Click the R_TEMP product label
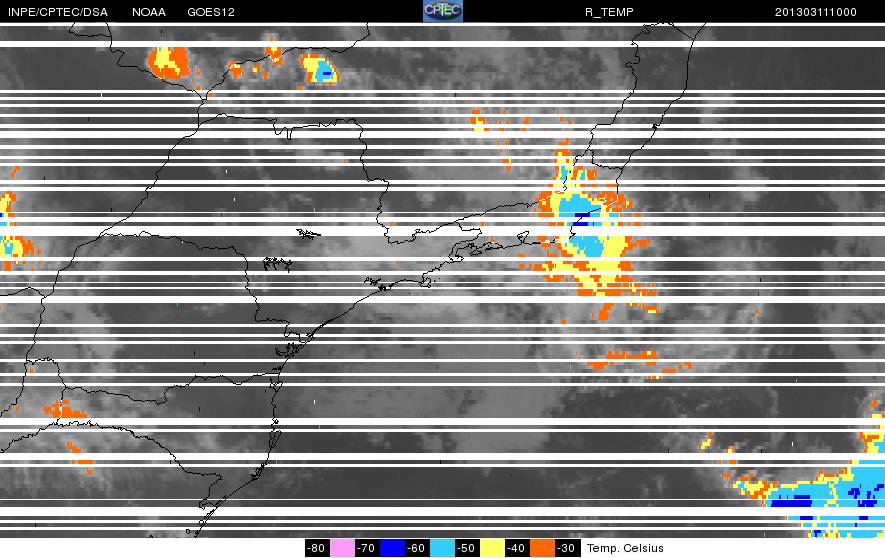Screen dimensions: 885x558 (x=609, y=12)
